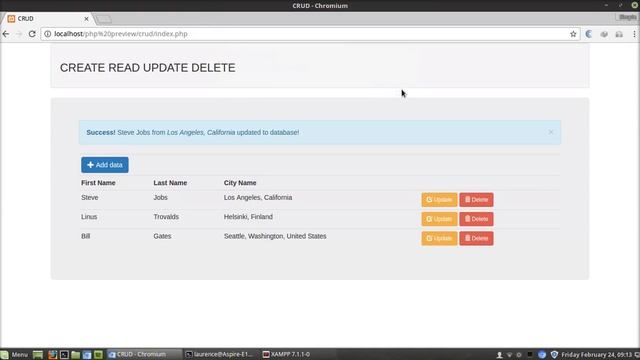The height and width of the screenshot is (360, 640).
Task: Click the Success alert message text
Action: tap(193, 132)
